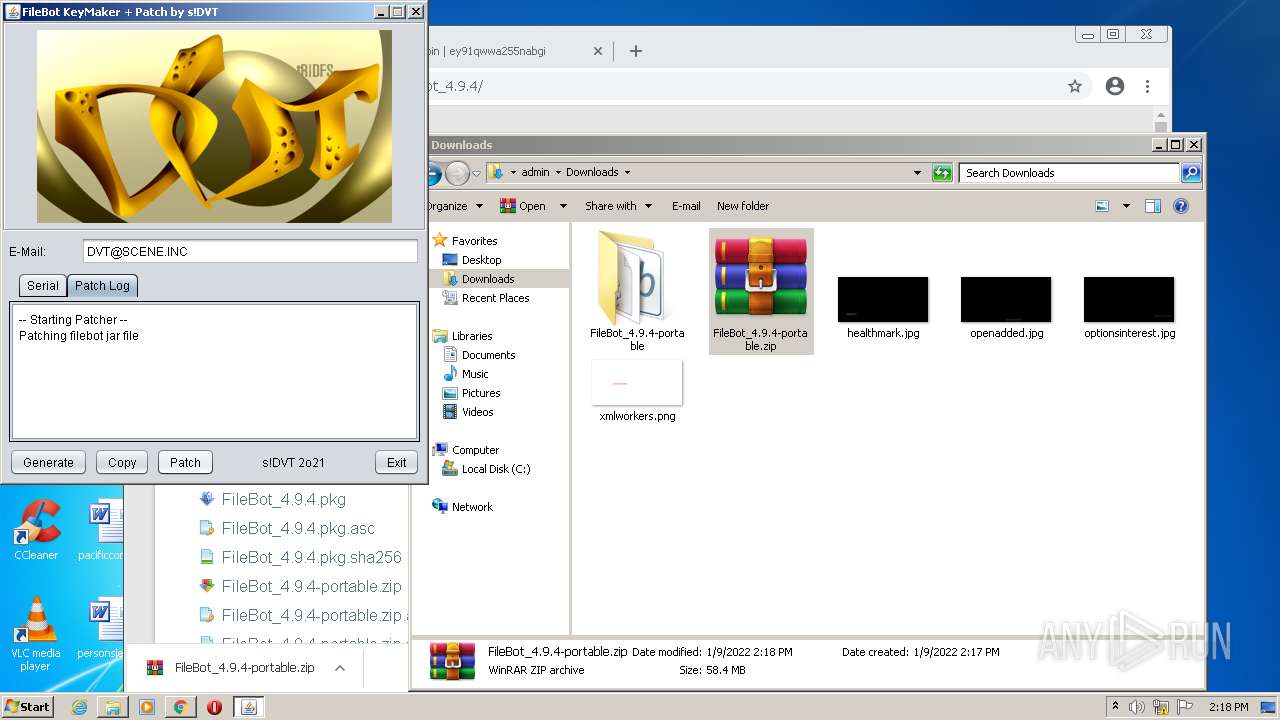
Task: Focus the E-Mail input field
Action: point(250,252)
